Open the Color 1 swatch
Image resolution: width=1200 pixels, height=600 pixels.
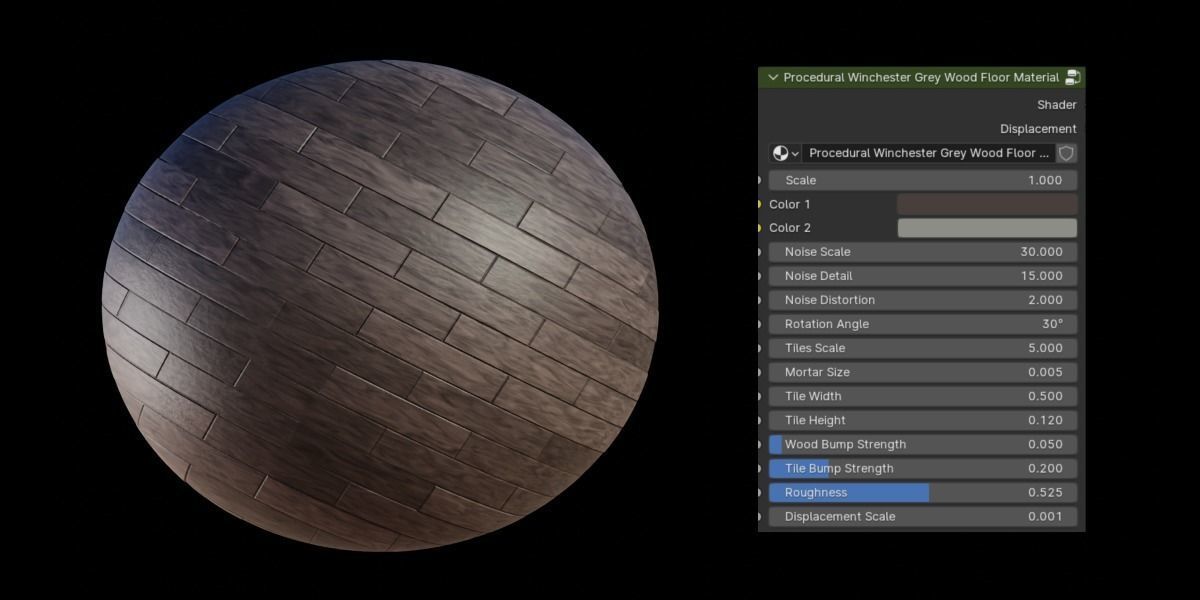tap(987, 204)
